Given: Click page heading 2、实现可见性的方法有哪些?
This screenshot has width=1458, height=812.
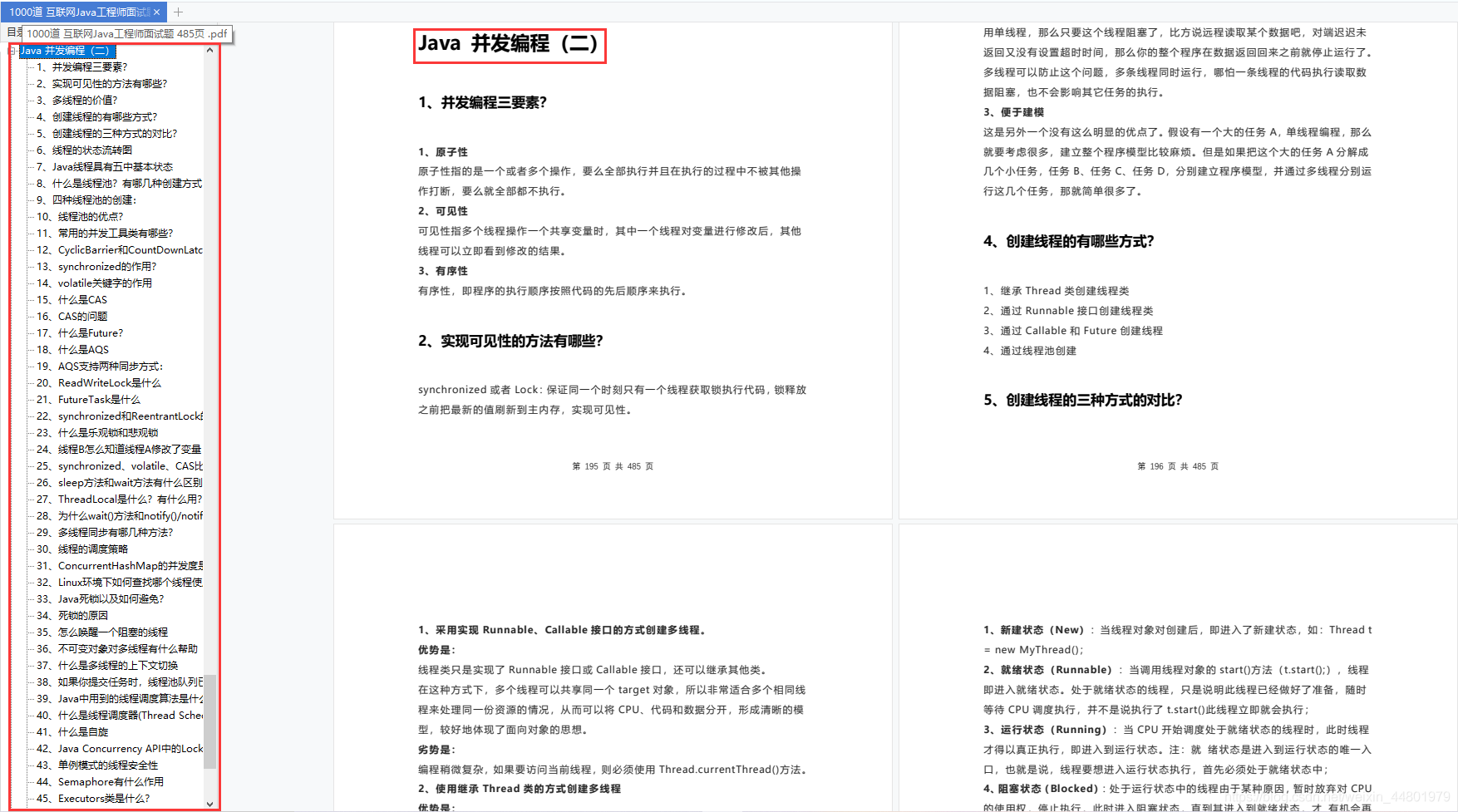Looking at the screenshot, I should [510, 342].
